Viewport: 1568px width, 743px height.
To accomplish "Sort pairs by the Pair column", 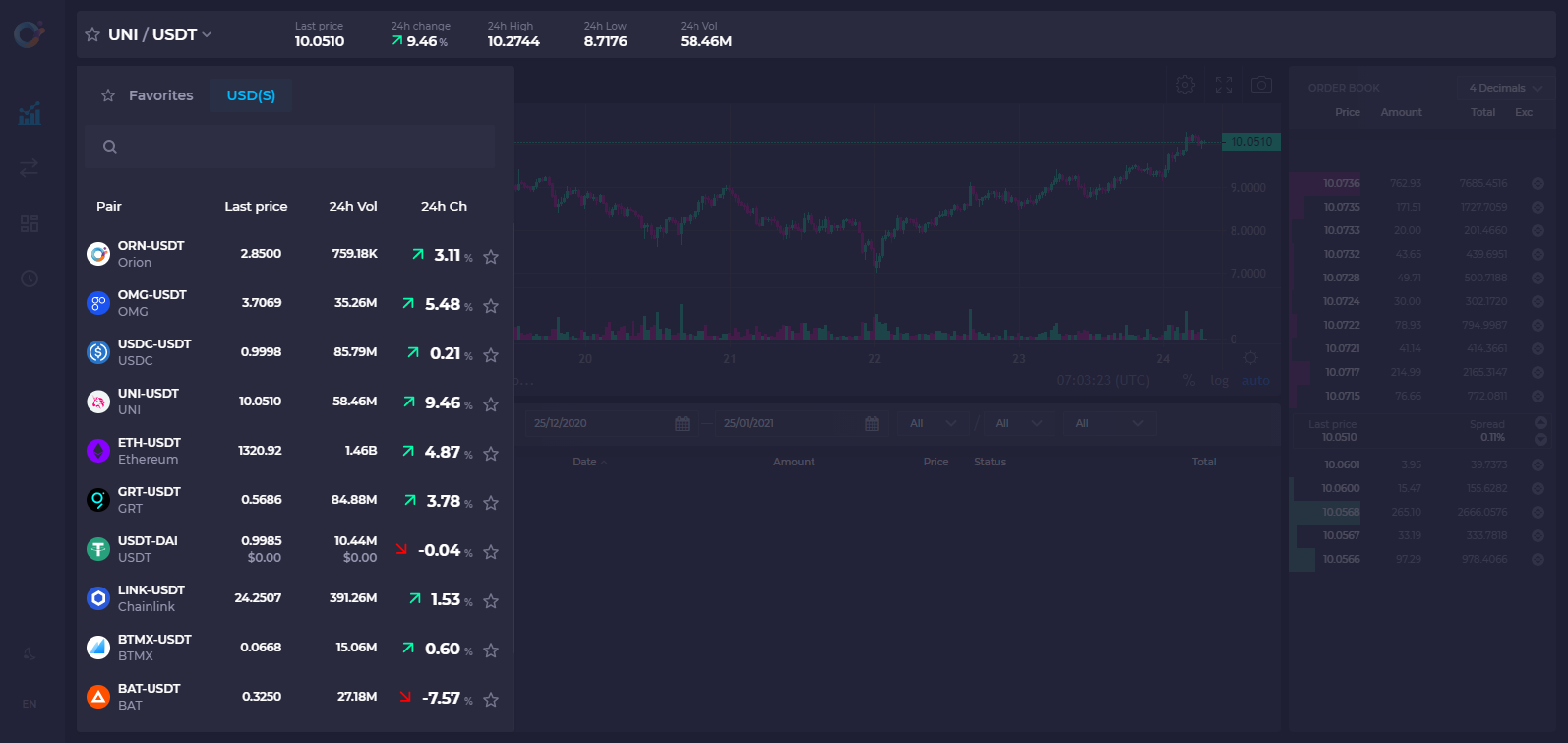I will click(109, 206).
